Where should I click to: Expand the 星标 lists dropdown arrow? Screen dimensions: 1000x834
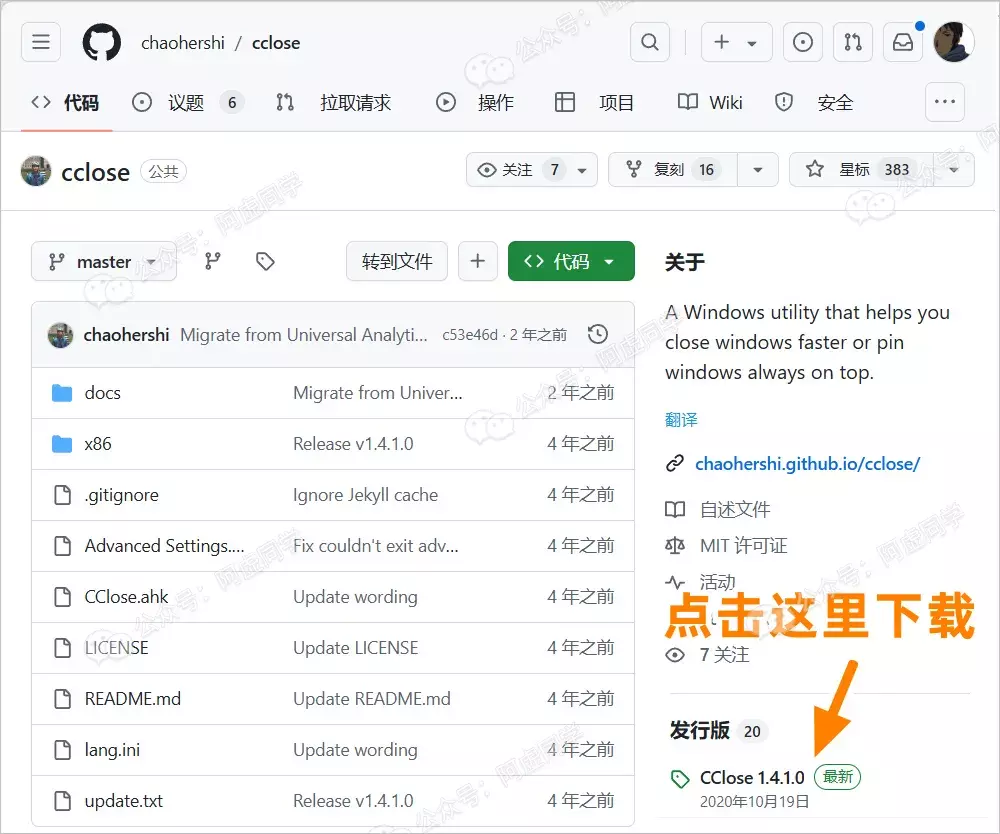click(954, 170)
